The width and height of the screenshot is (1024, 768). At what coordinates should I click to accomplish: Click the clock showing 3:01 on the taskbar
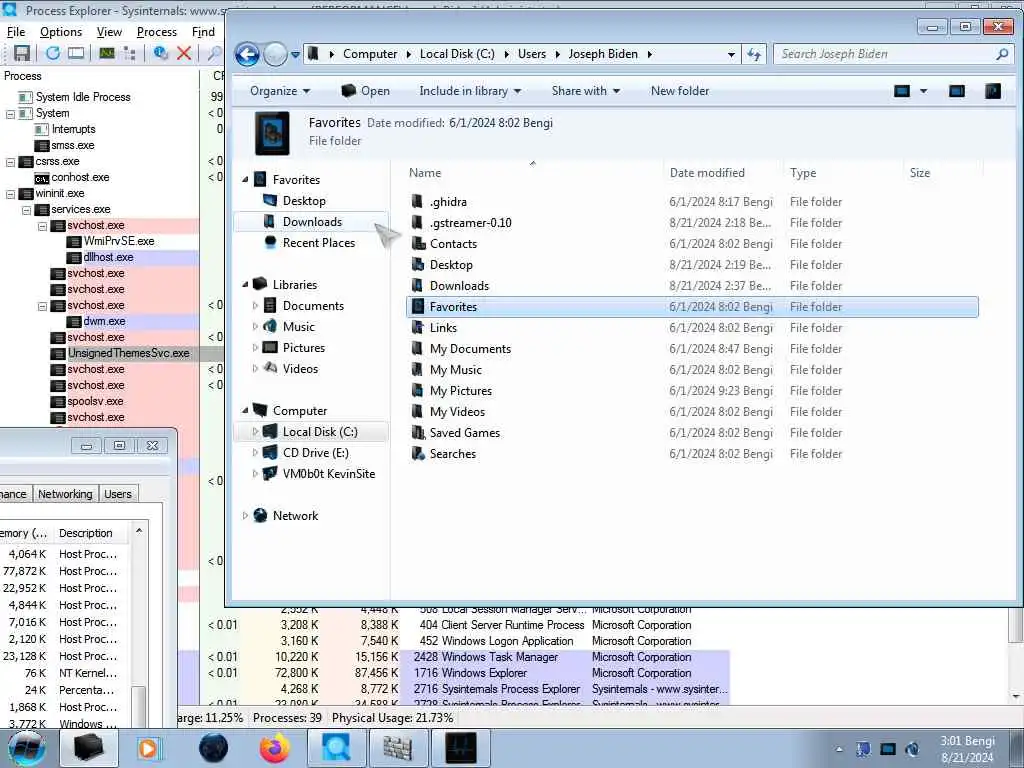click(x=967, y=741)
